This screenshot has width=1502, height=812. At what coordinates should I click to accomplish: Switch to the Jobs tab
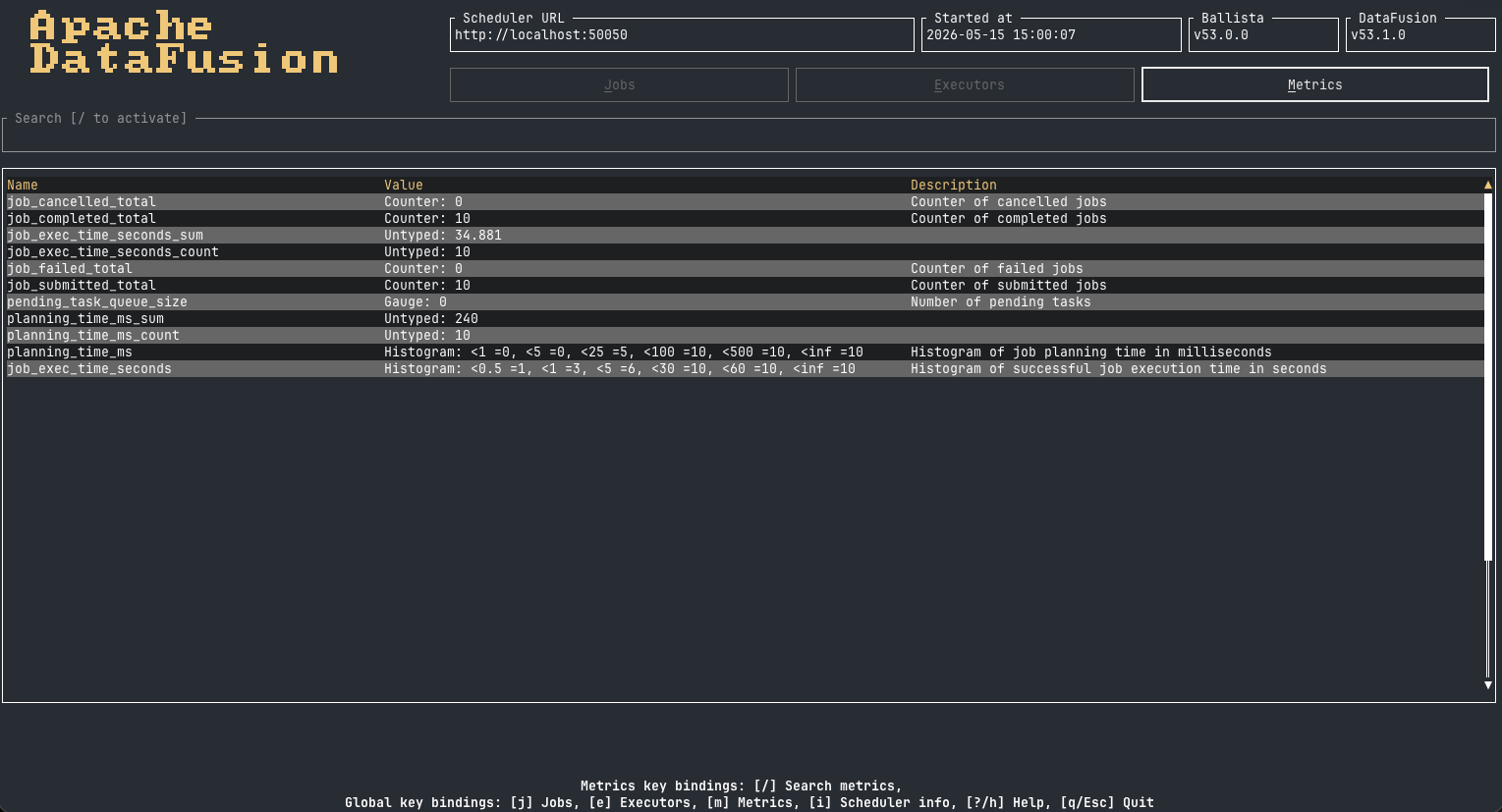pyautogui.click(x=619, y=84)
